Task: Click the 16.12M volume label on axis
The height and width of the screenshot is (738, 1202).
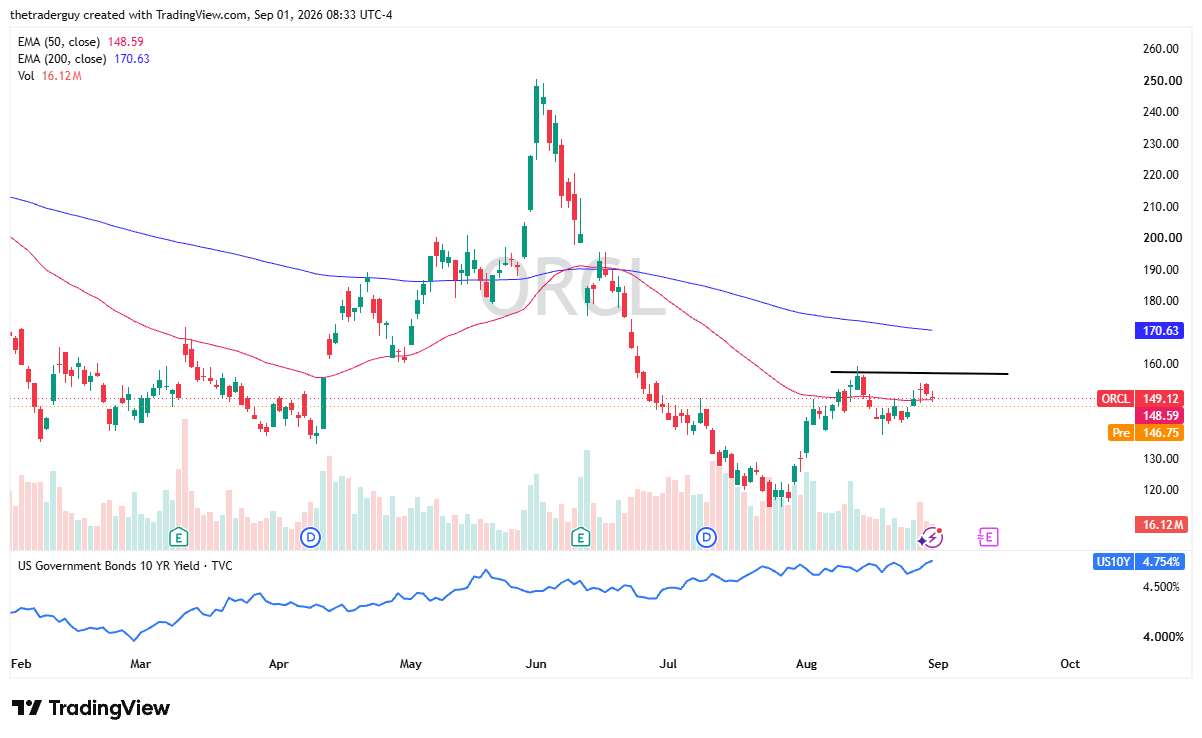Action: [x=1161, y=525]
